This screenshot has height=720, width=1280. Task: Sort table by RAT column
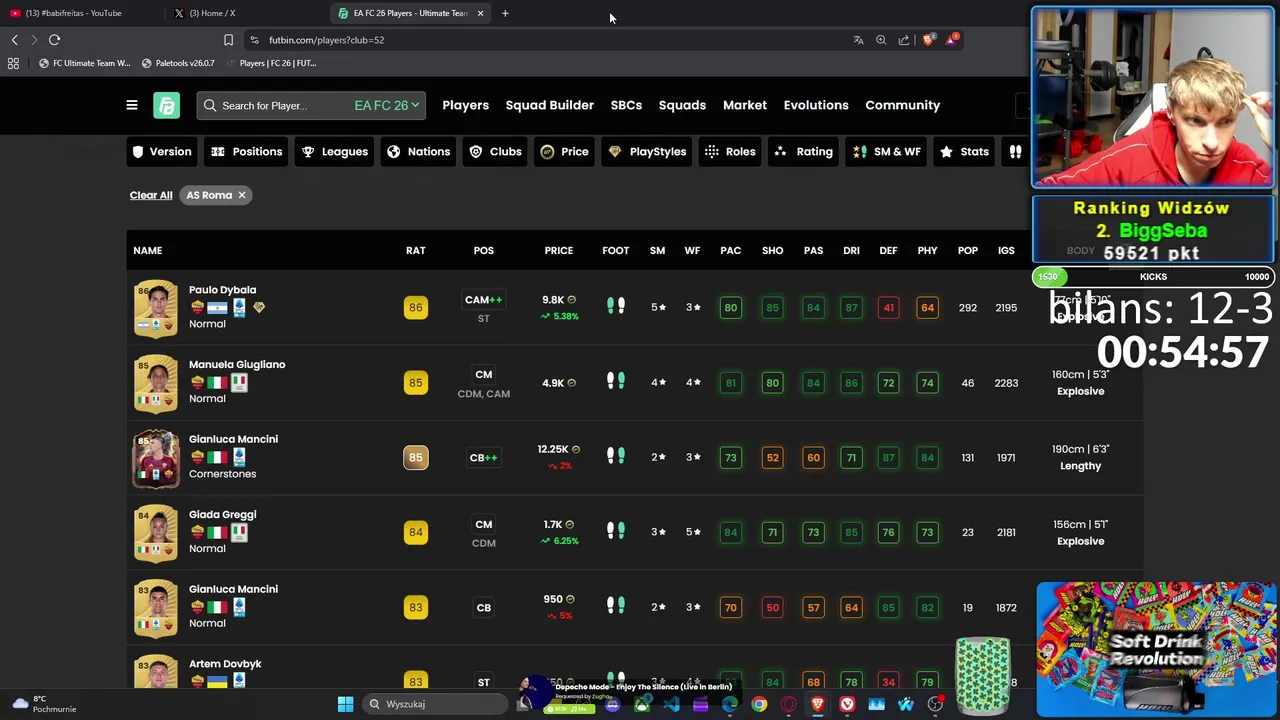point(415,250)
